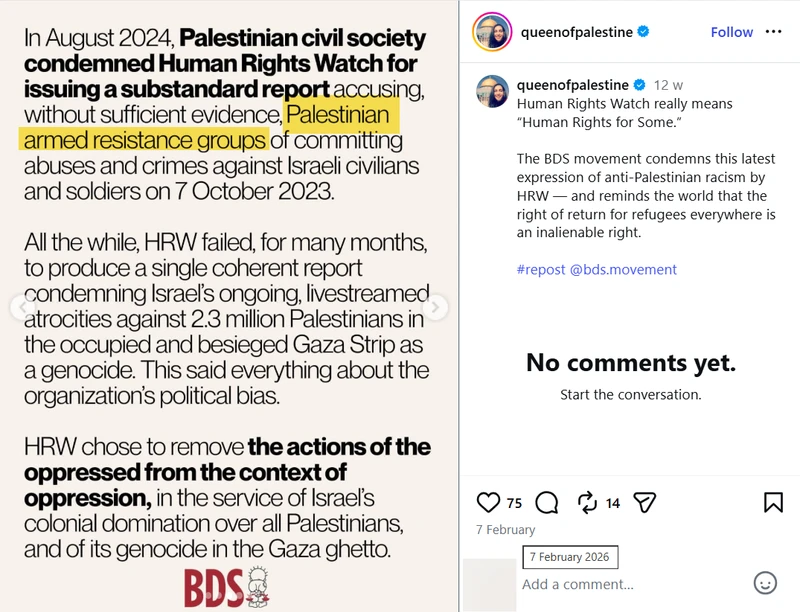This screenshot has height=612, width=800.
Task: Open emoji picker smiley icon
Action: (765, 583)
